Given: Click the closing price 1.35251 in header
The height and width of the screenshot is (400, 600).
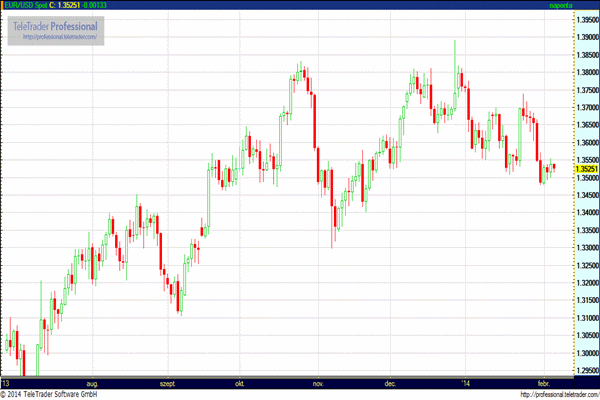Looking at the screenshot, I should (69, 5).
